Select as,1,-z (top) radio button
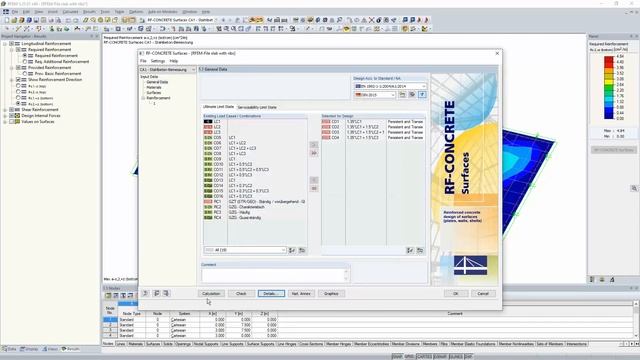 coord(18,86)
